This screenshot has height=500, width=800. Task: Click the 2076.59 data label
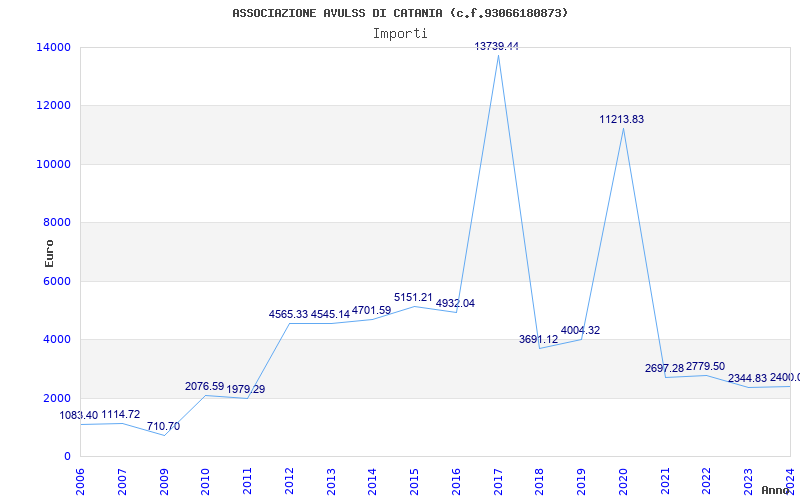tap(205, 387)
